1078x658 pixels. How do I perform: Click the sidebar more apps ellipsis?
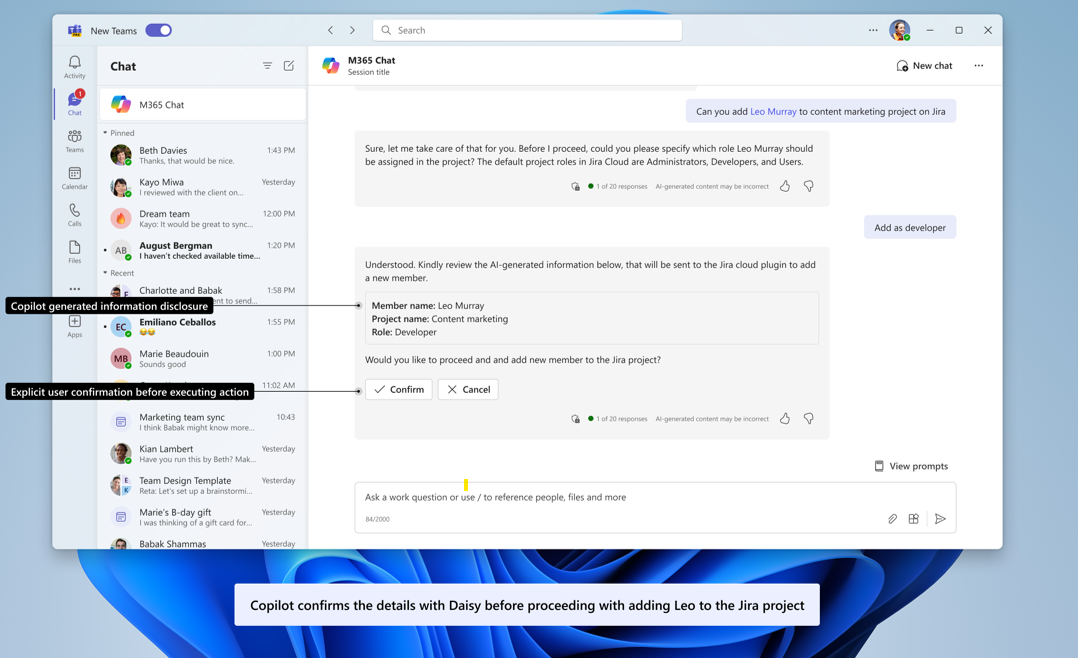click(74, 289)
